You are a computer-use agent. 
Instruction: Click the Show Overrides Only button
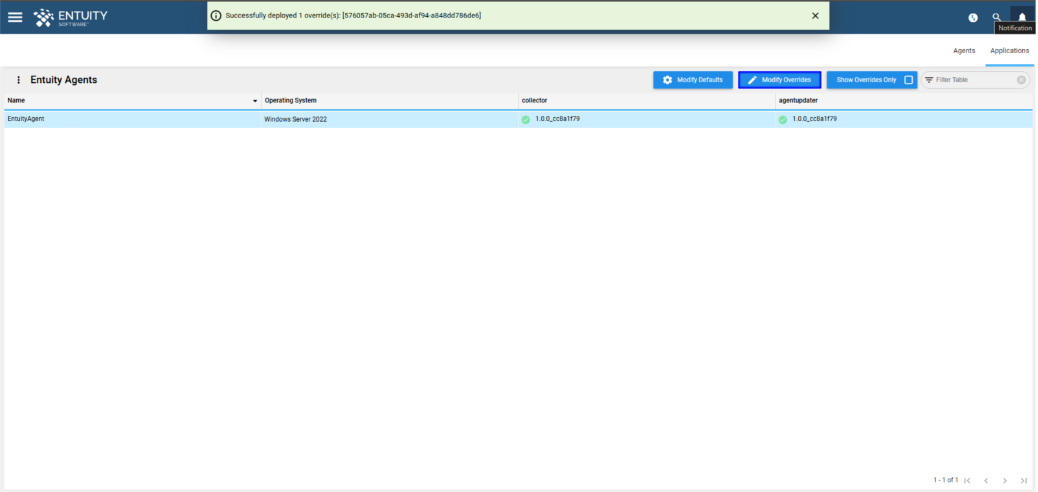(871, 80)
